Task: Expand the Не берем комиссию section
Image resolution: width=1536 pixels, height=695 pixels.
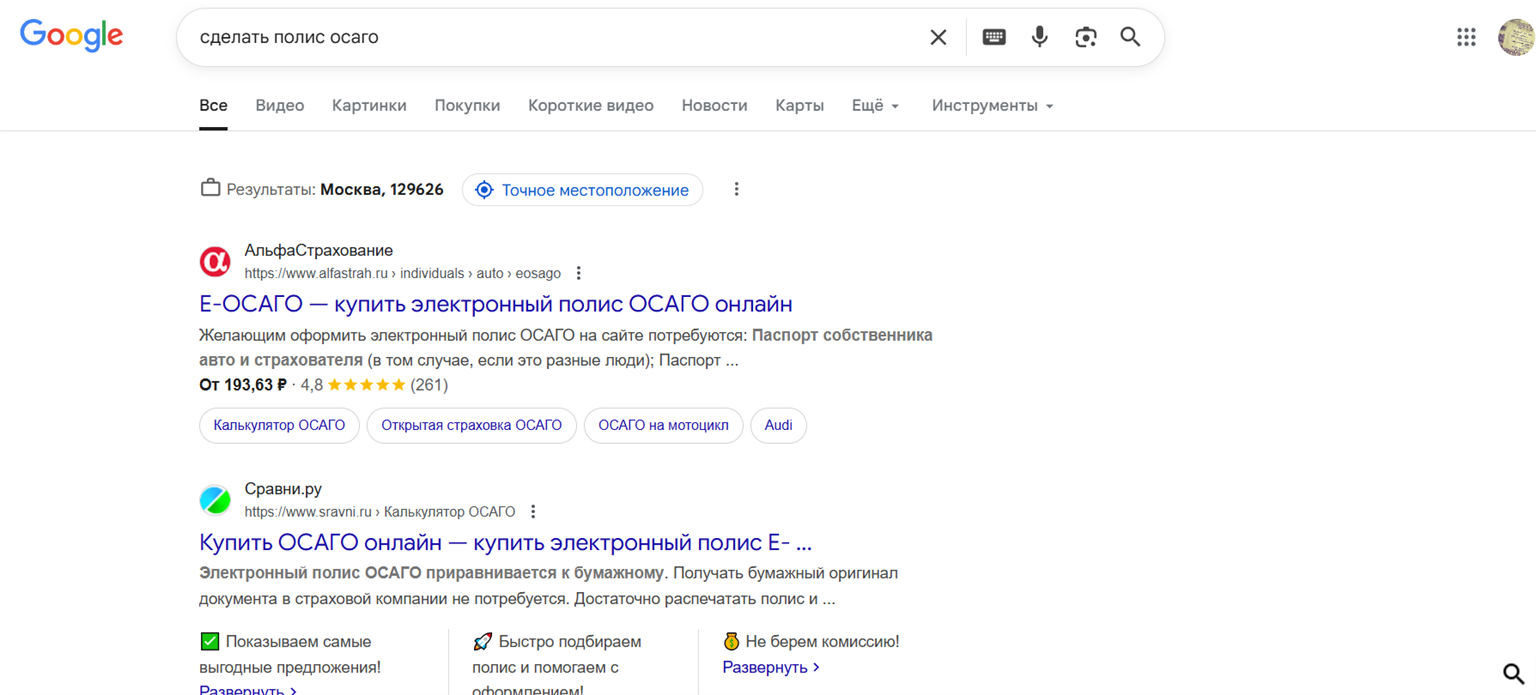Action: click(770, 667)
